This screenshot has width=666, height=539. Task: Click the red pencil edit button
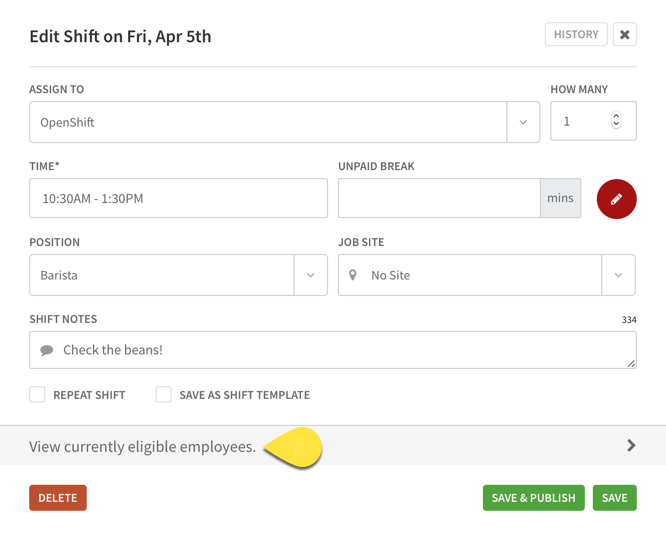tap(616, 199)
